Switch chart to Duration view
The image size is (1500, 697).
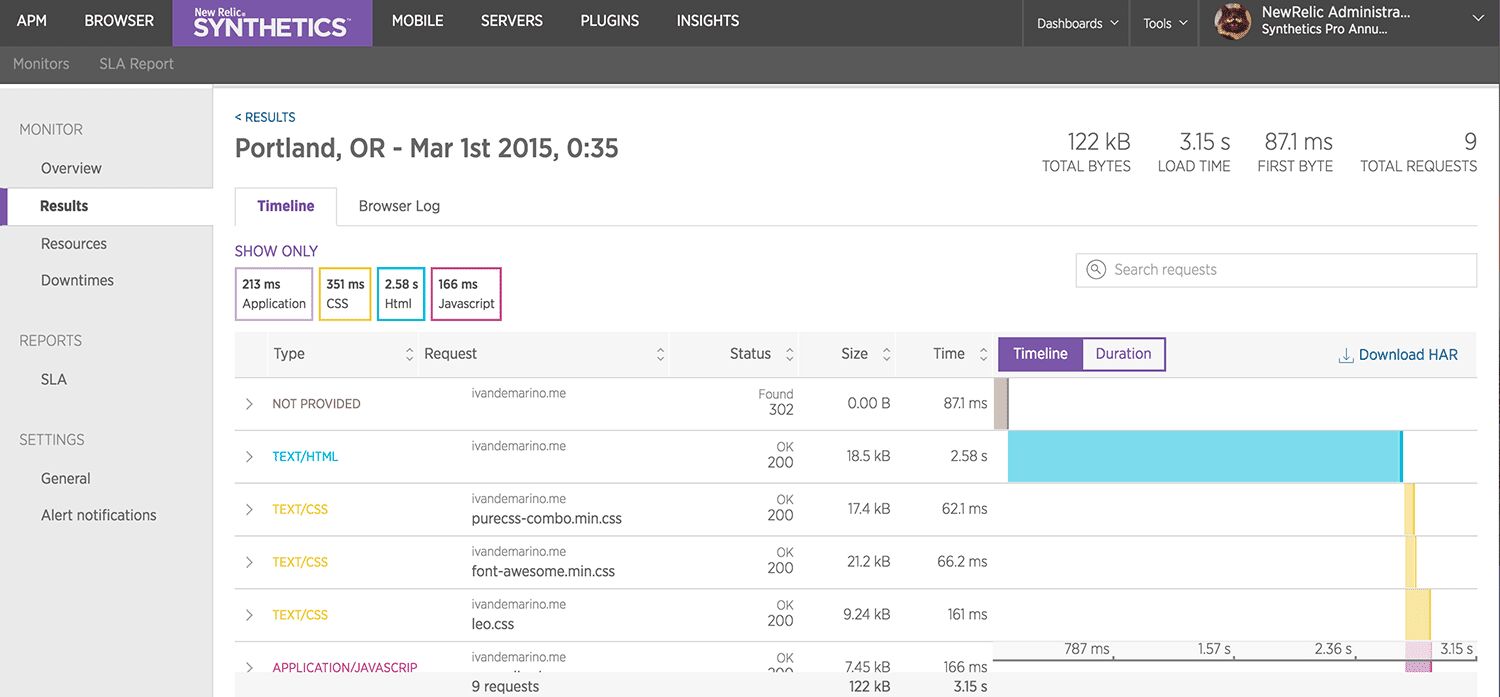1123,354
